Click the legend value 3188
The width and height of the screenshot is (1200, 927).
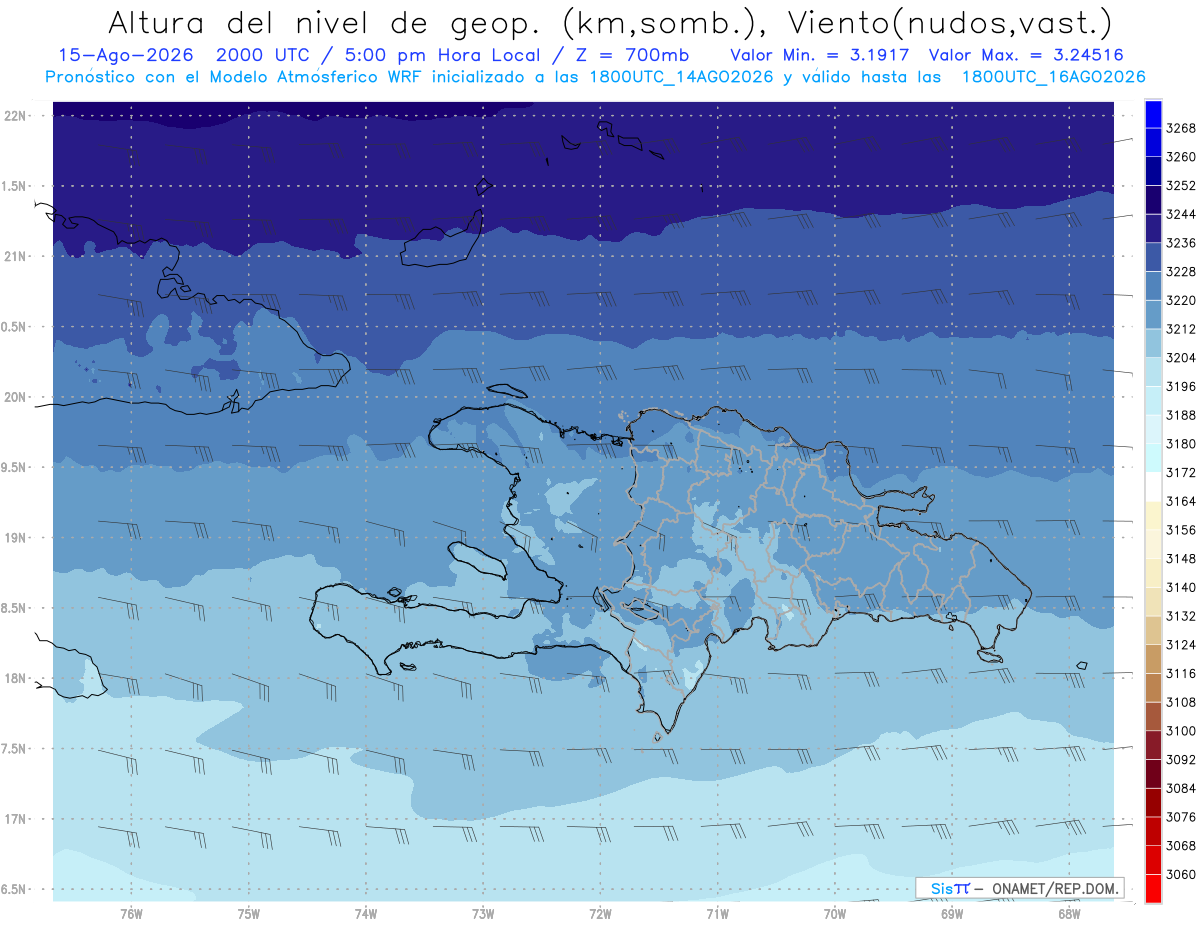[x=1181, y=415]
